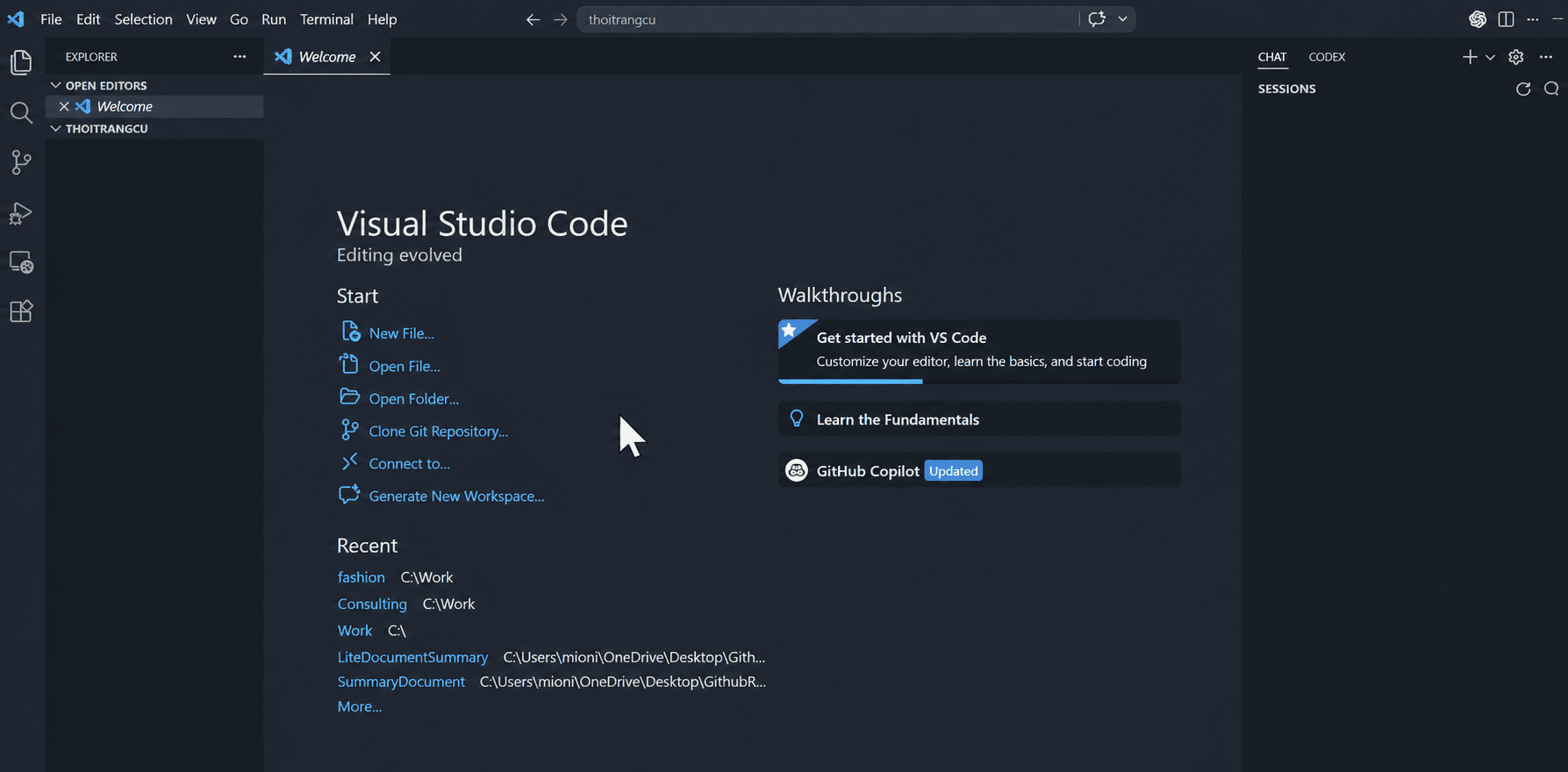Open the GitHub Copilot walkthrough
The height and width of the screenshot is (772, 1568).
tap(979, 471)
